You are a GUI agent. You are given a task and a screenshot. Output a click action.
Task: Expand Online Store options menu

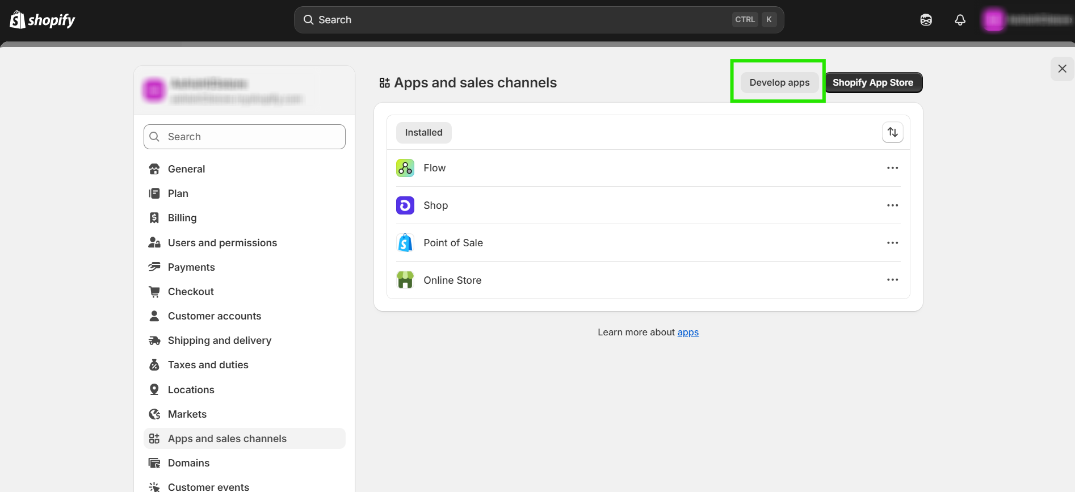point(892,280)
